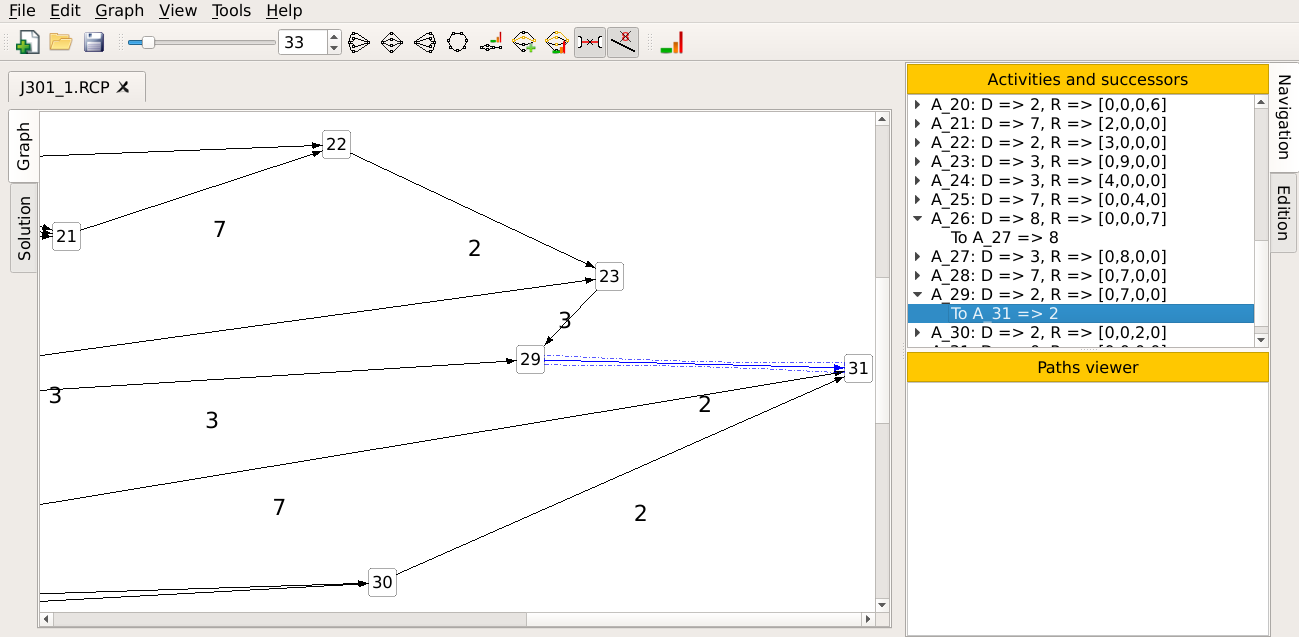Screen dimensions: 1299x637
Task: Open the Graph menu
Action: (x=120, y=11)
